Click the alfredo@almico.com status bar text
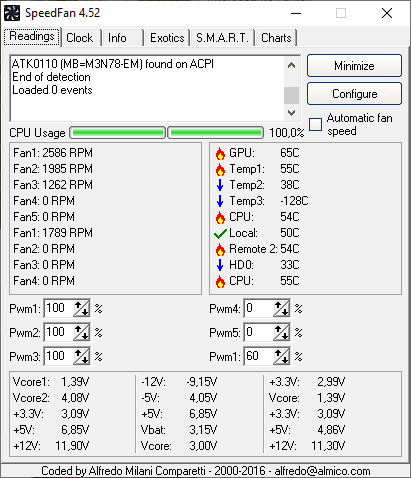This screenshot has width=411, height=478. click(323, 471)
